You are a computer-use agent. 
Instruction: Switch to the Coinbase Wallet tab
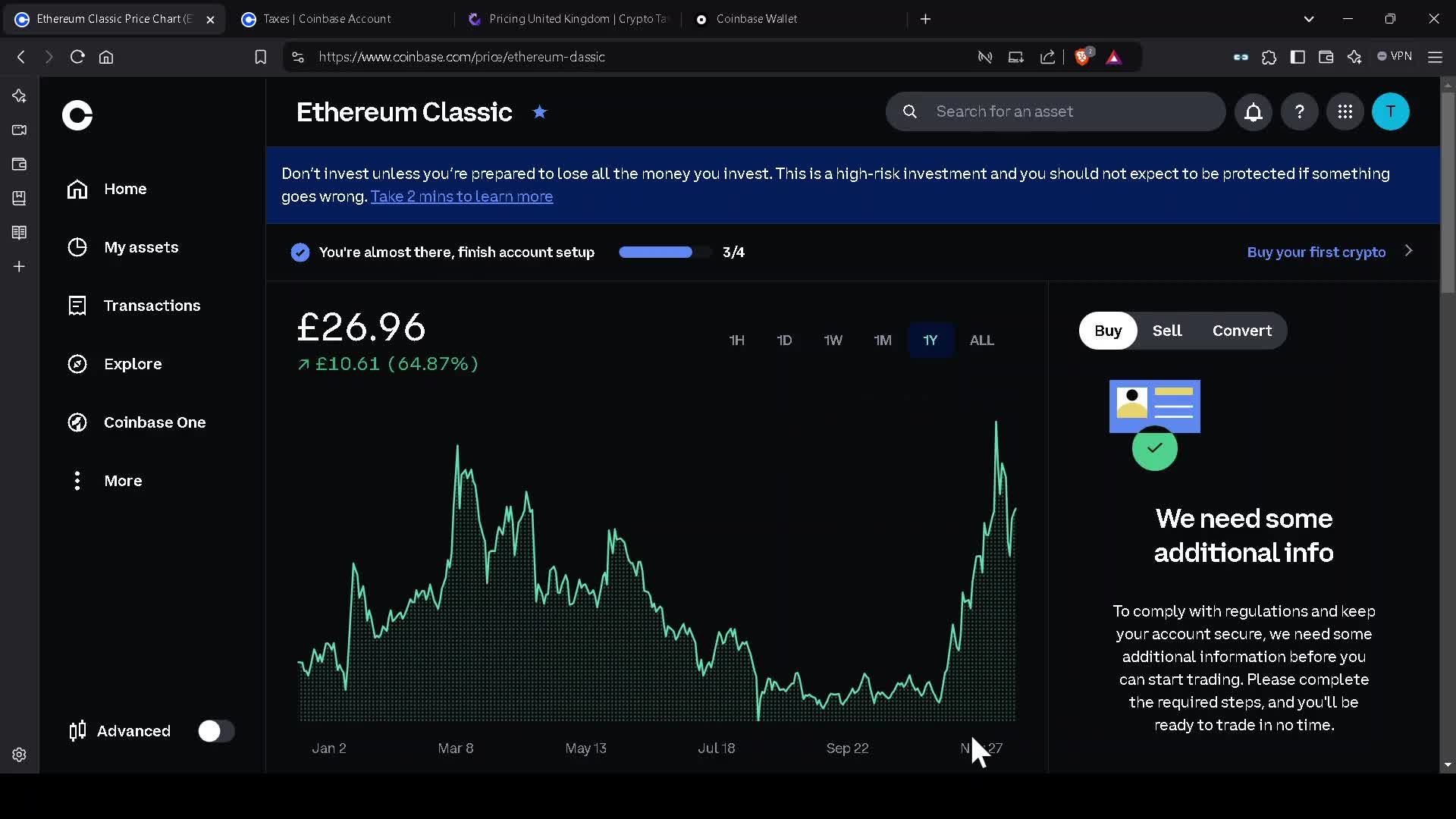[758, 19]
